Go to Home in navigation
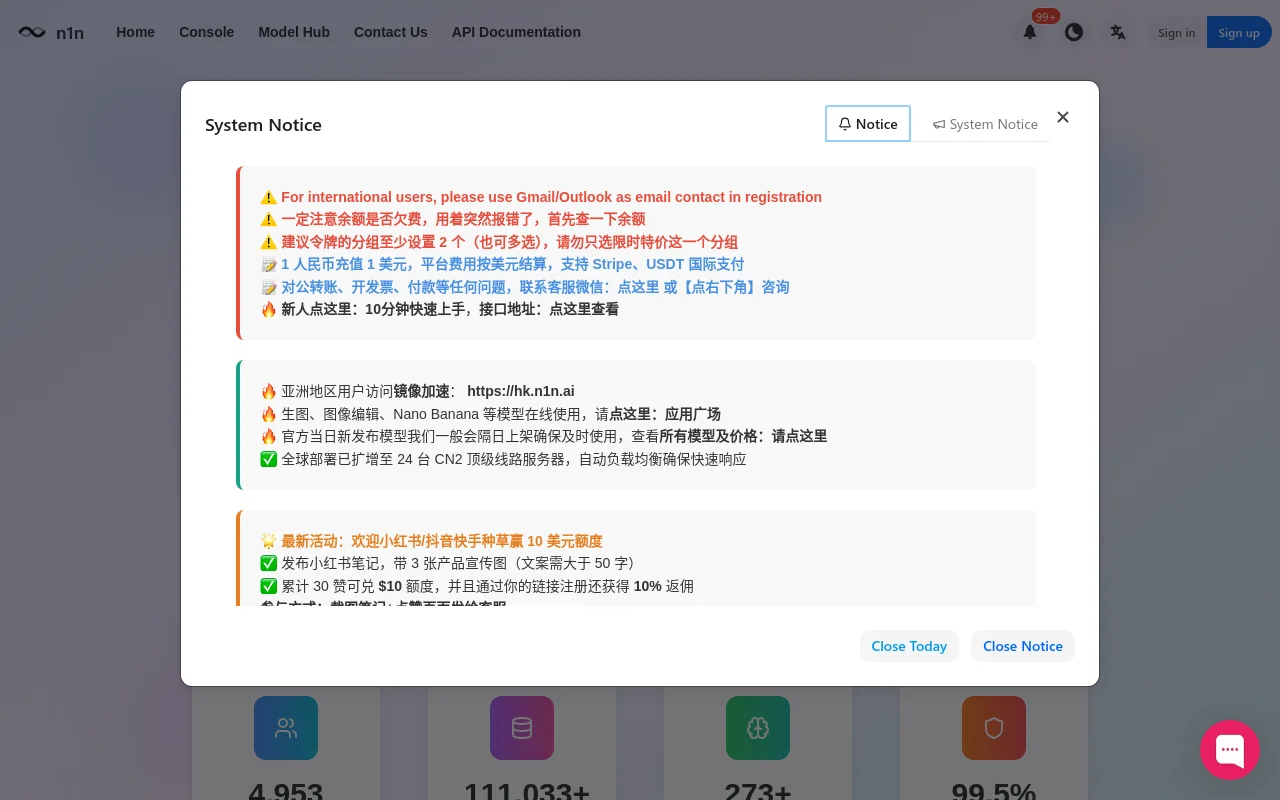The width and height of the screenshot is (1280, 800). tap(135, 32)
